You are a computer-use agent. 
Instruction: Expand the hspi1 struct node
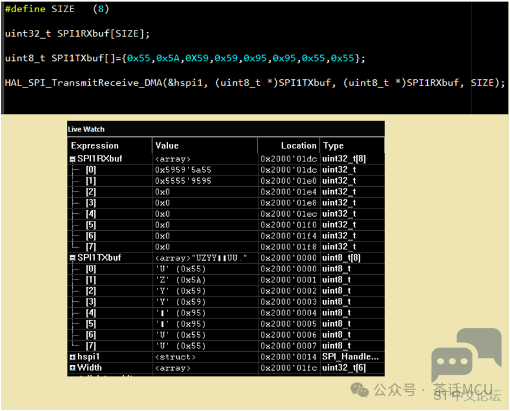(72, 357)
